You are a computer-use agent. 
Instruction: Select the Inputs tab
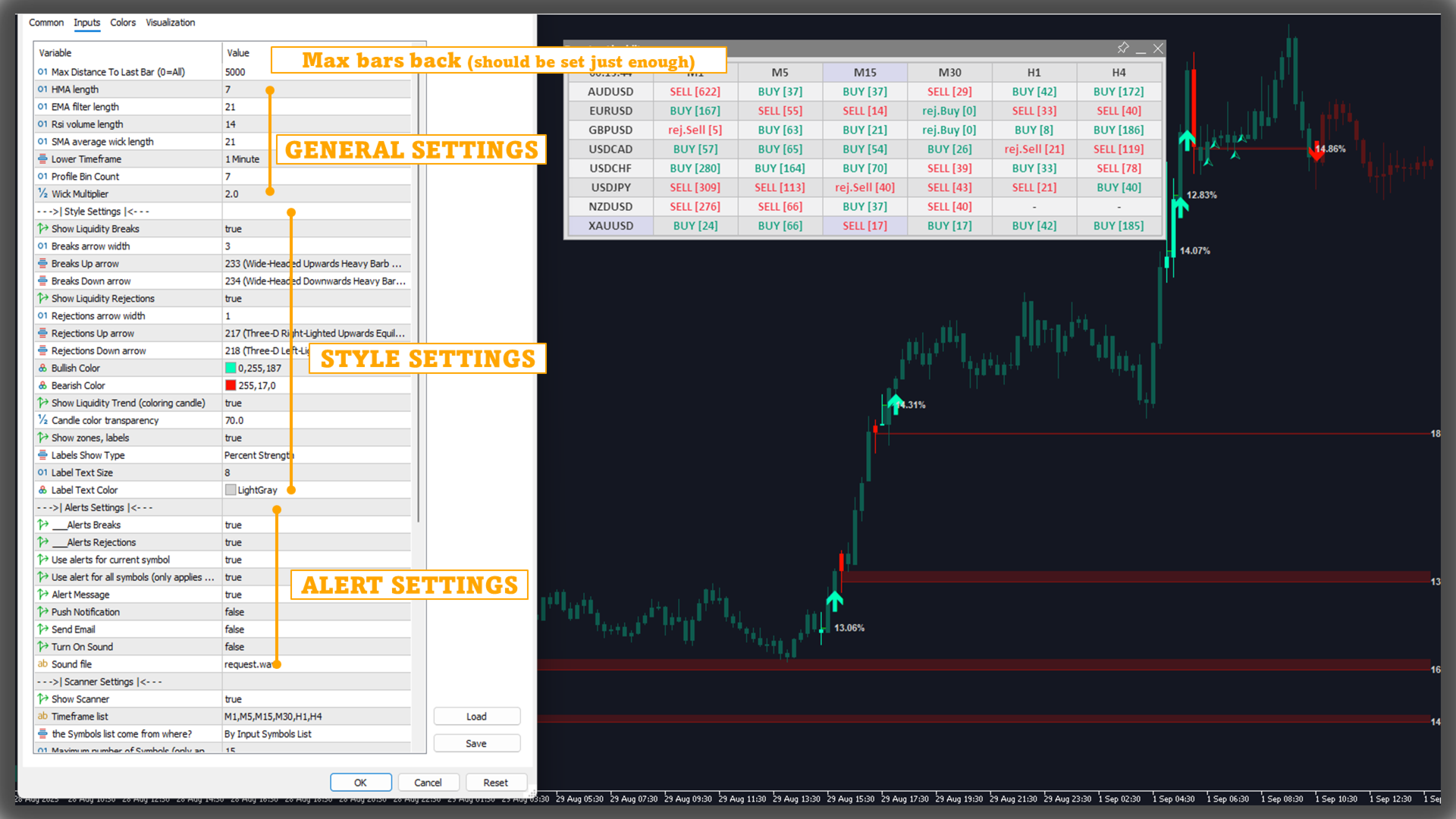(x=86, y=23)
